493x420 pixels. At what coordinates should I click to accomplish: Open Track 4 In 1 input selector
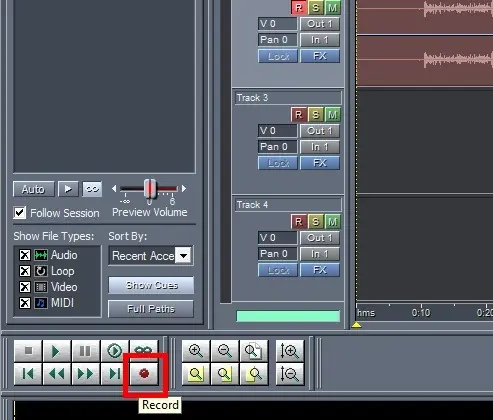[320, 254]
